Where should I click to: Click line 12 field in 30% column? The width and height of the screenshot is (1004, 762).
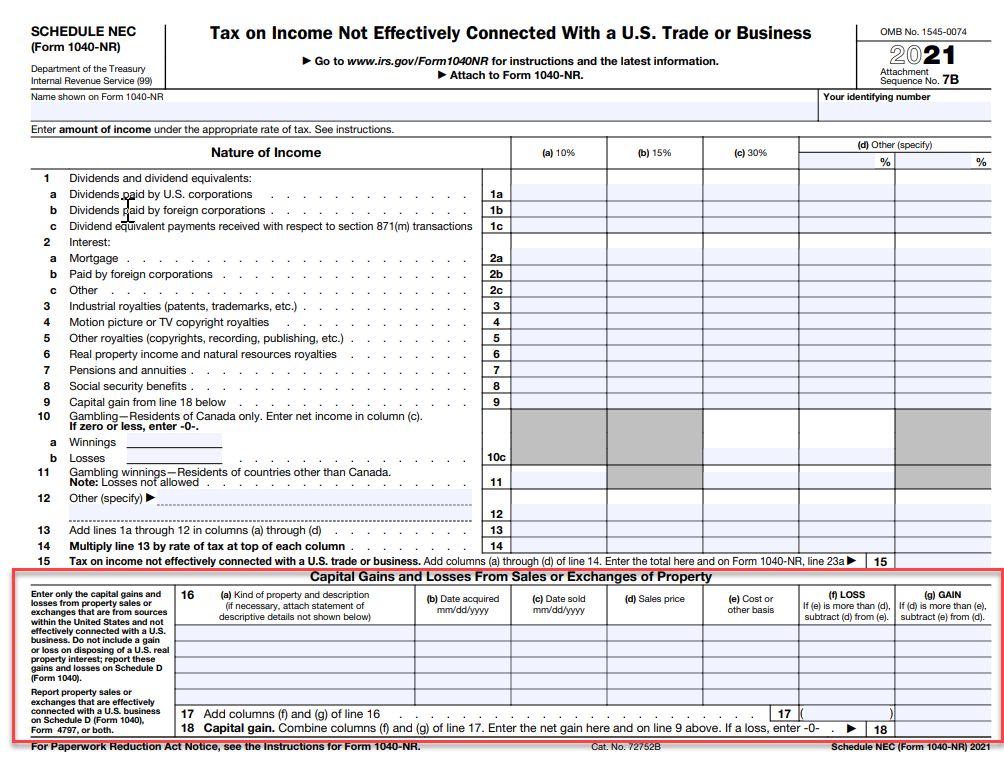[x=750, y=513]
